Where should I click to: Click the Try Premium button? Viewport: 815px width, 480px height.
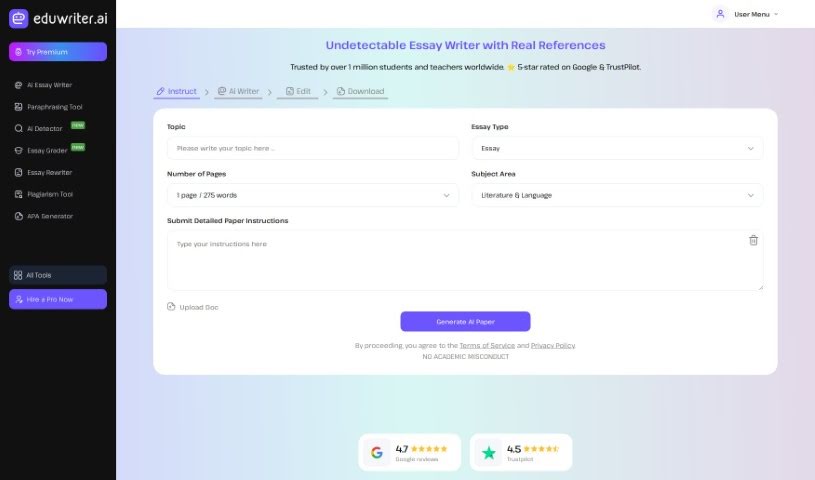58,51
